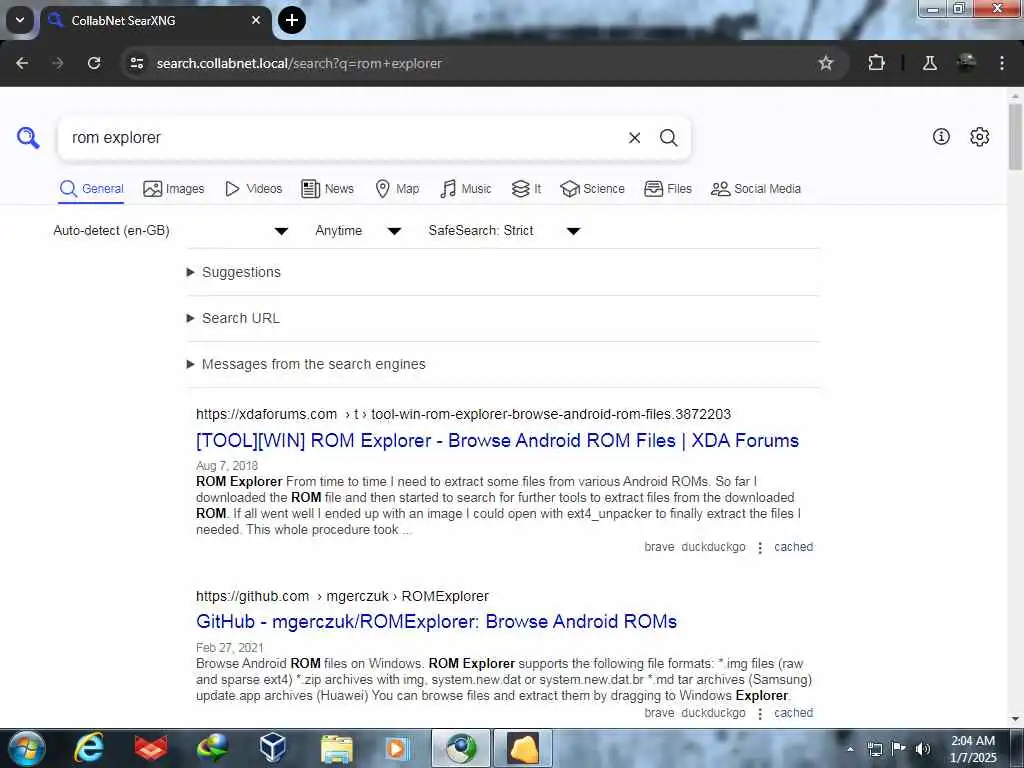Open Windows Start menu
The image size is (1024, 768).
[26, 748]
